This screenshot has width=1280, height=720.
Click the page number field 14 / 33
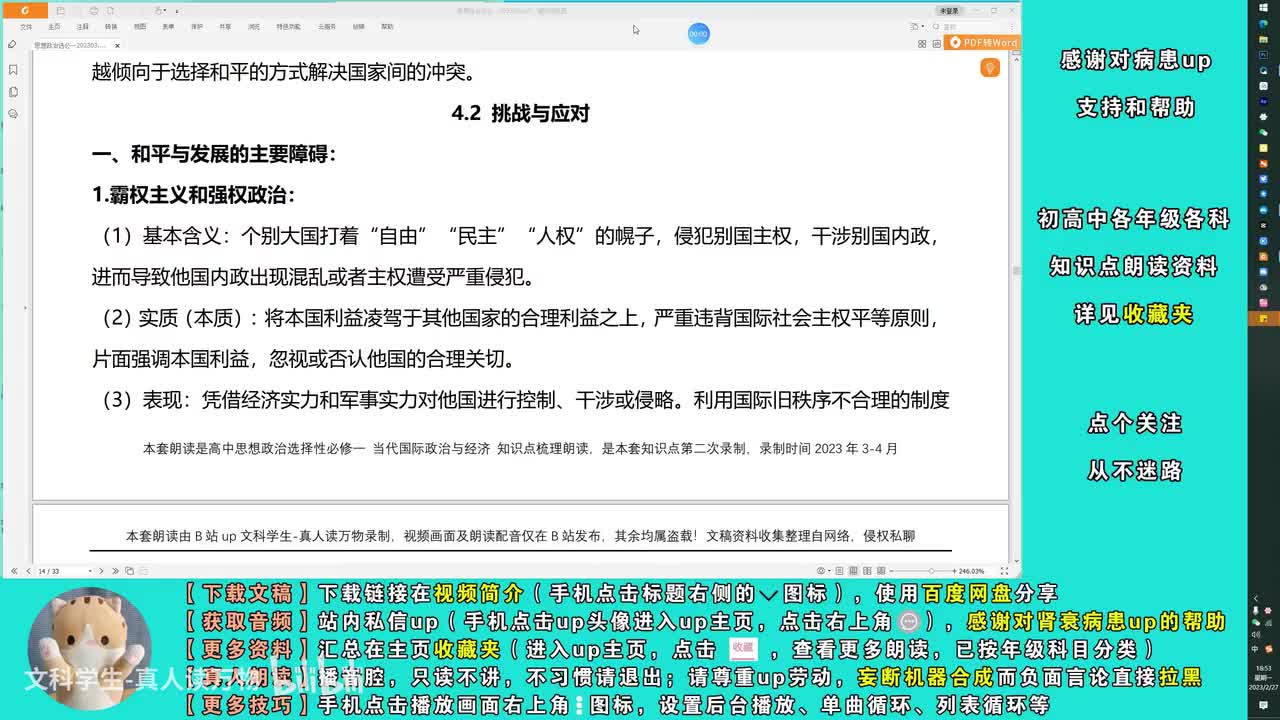(x=62, y=571)
